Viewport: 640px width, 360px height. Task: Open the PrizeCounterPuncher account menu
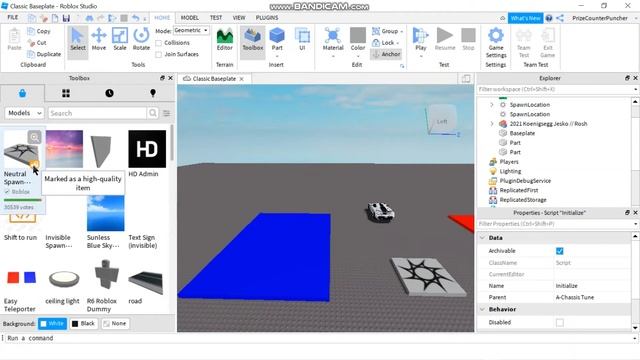600,18
